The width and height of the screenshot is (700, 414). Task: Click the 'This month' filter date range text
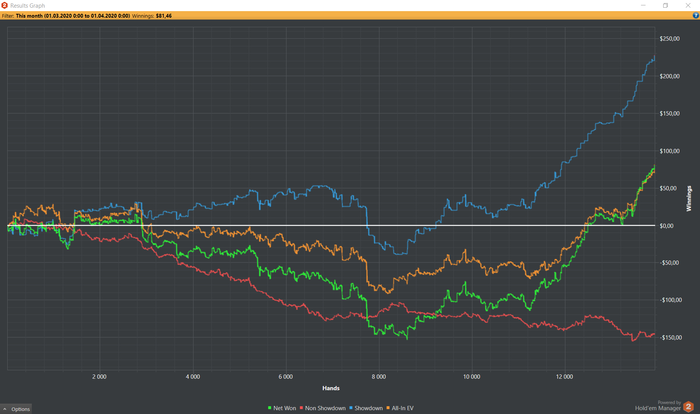(73, 16)
